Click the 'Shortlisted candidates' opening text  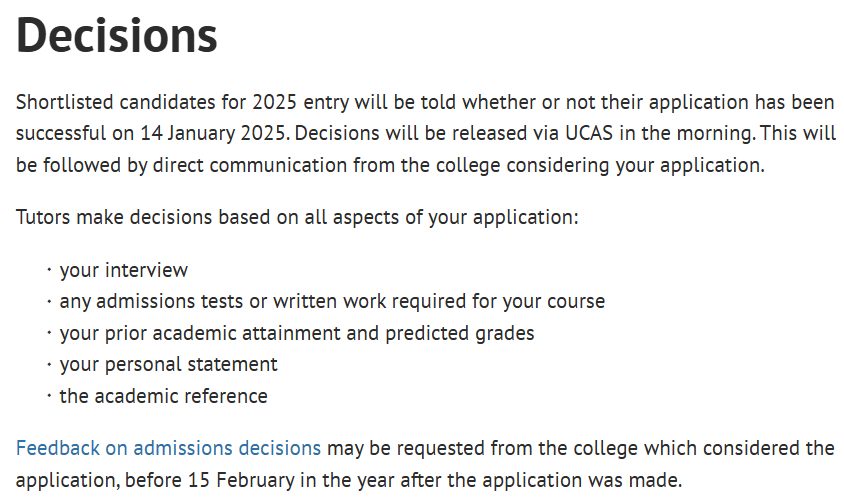coord(115,102)
